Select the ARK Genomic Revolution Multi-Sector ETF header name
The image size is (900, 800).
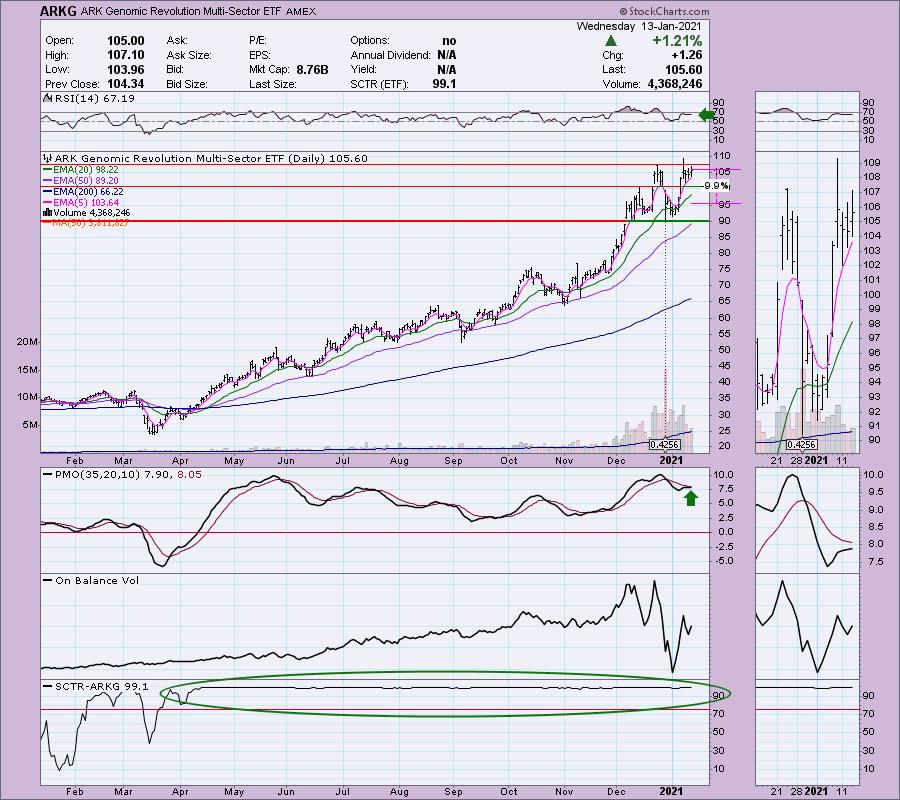click(180, 11)
